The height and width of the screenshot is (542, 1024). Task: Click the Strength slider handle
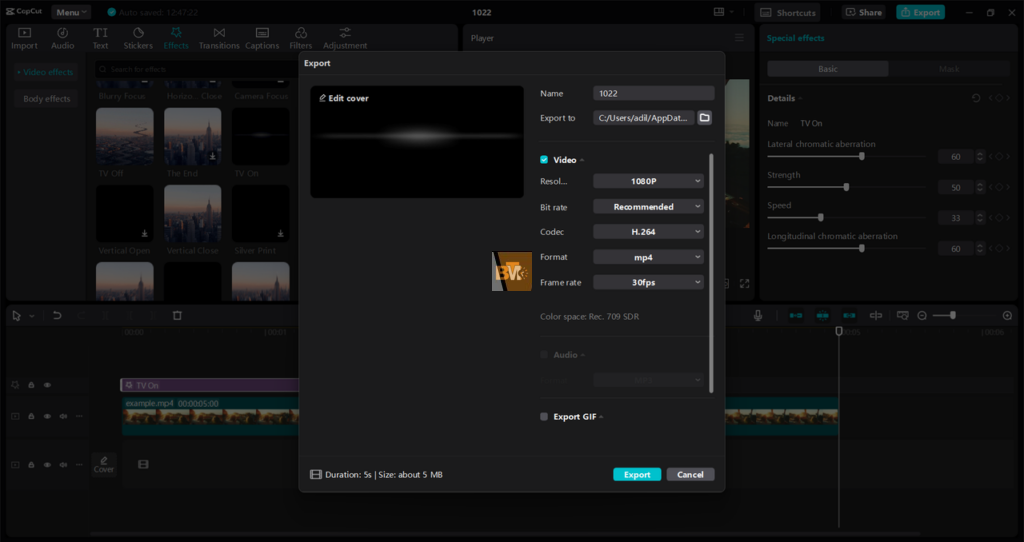pyautogui.click(x=846, y=187)
